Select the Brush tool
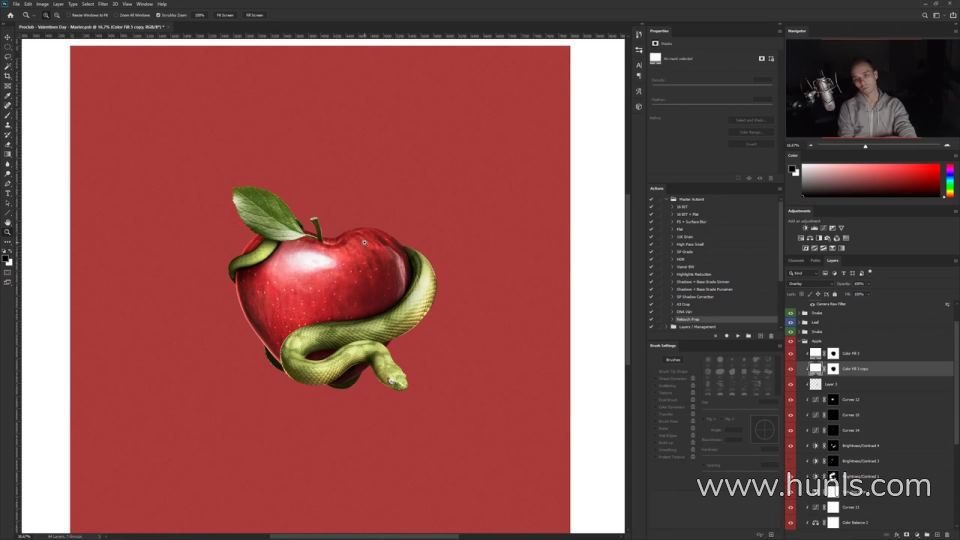 tap(7, 116)
